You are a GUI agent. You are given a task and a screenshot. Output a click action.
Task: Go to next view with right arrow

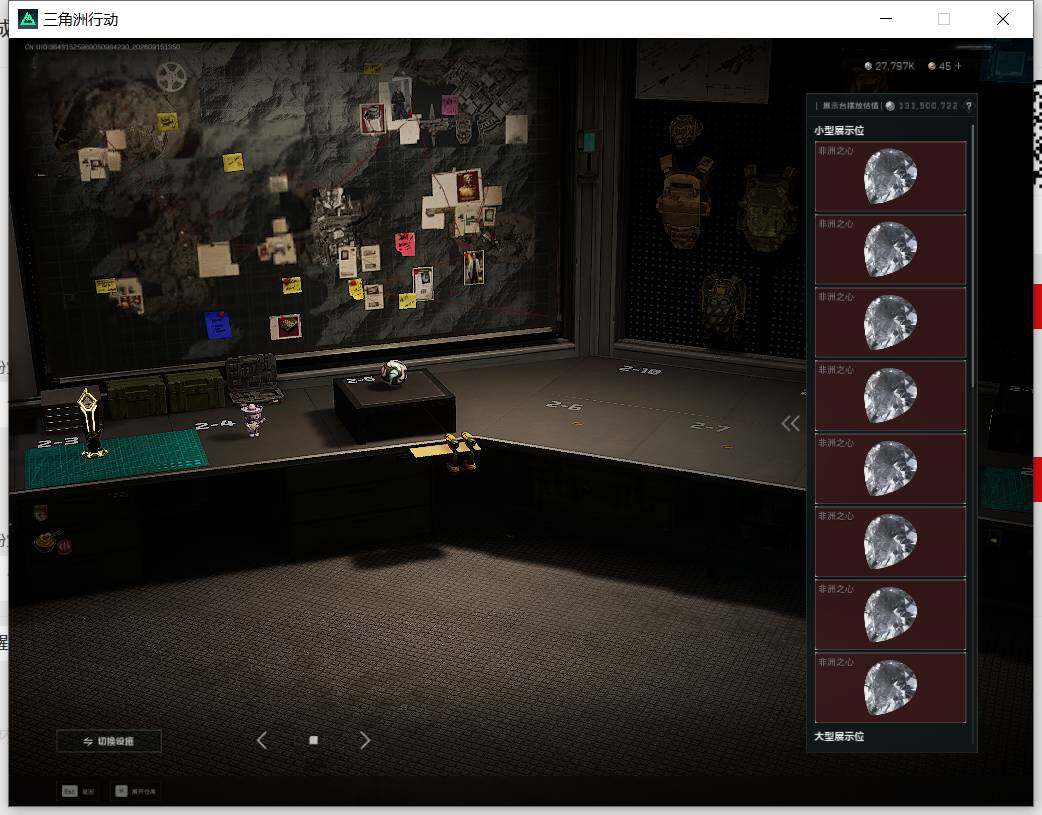coord(365,740)
